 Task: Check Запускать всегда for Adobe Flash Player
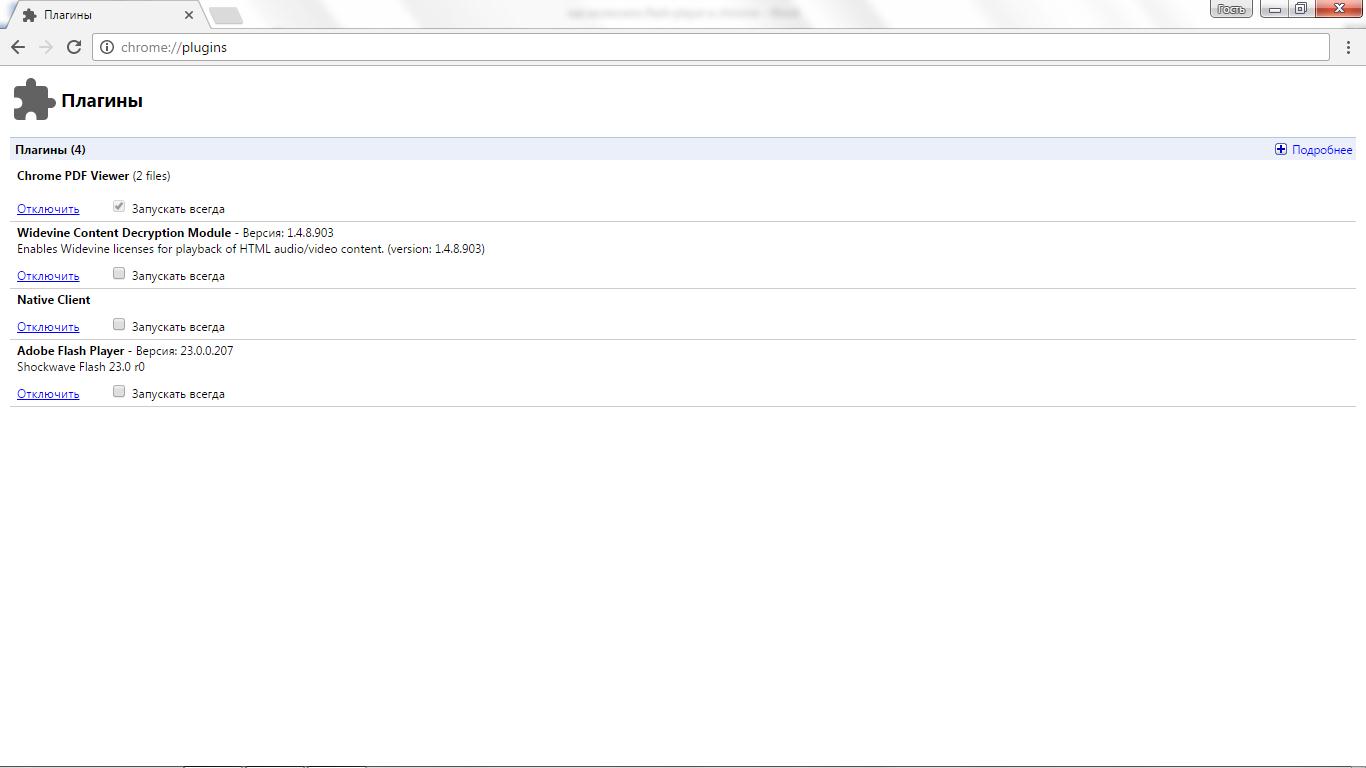[119, 392]
